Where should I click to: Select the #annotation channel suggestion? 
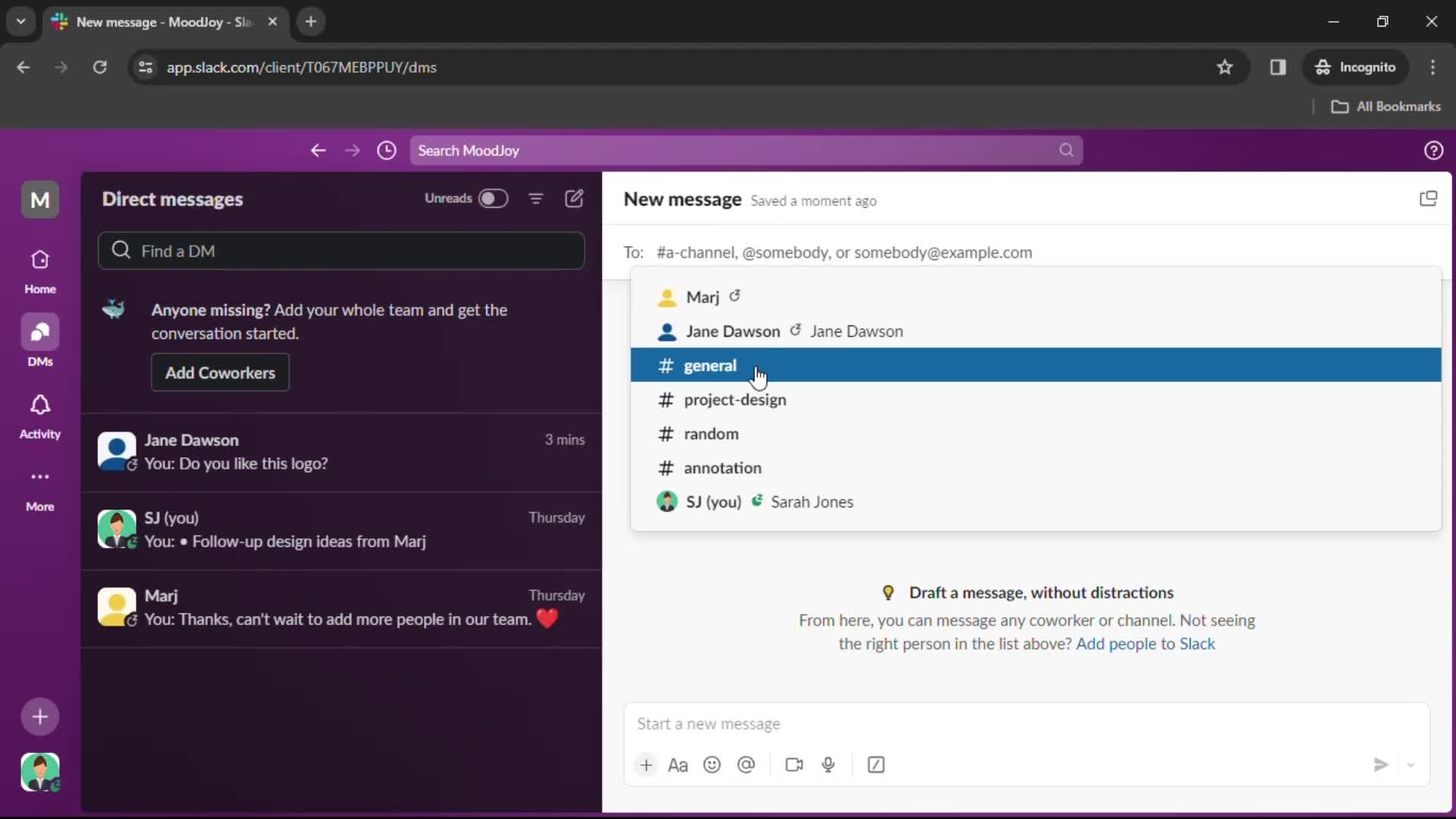(1036, 468)
